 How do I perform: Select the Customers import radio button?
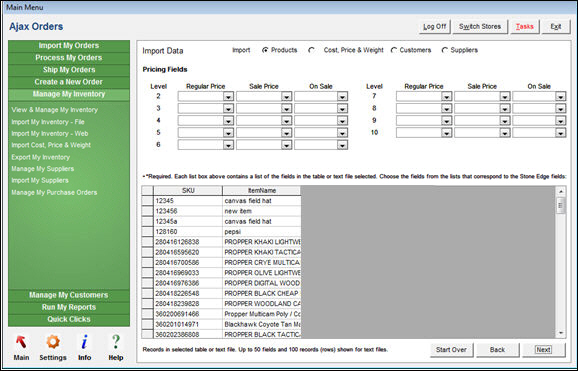(394, 50)
